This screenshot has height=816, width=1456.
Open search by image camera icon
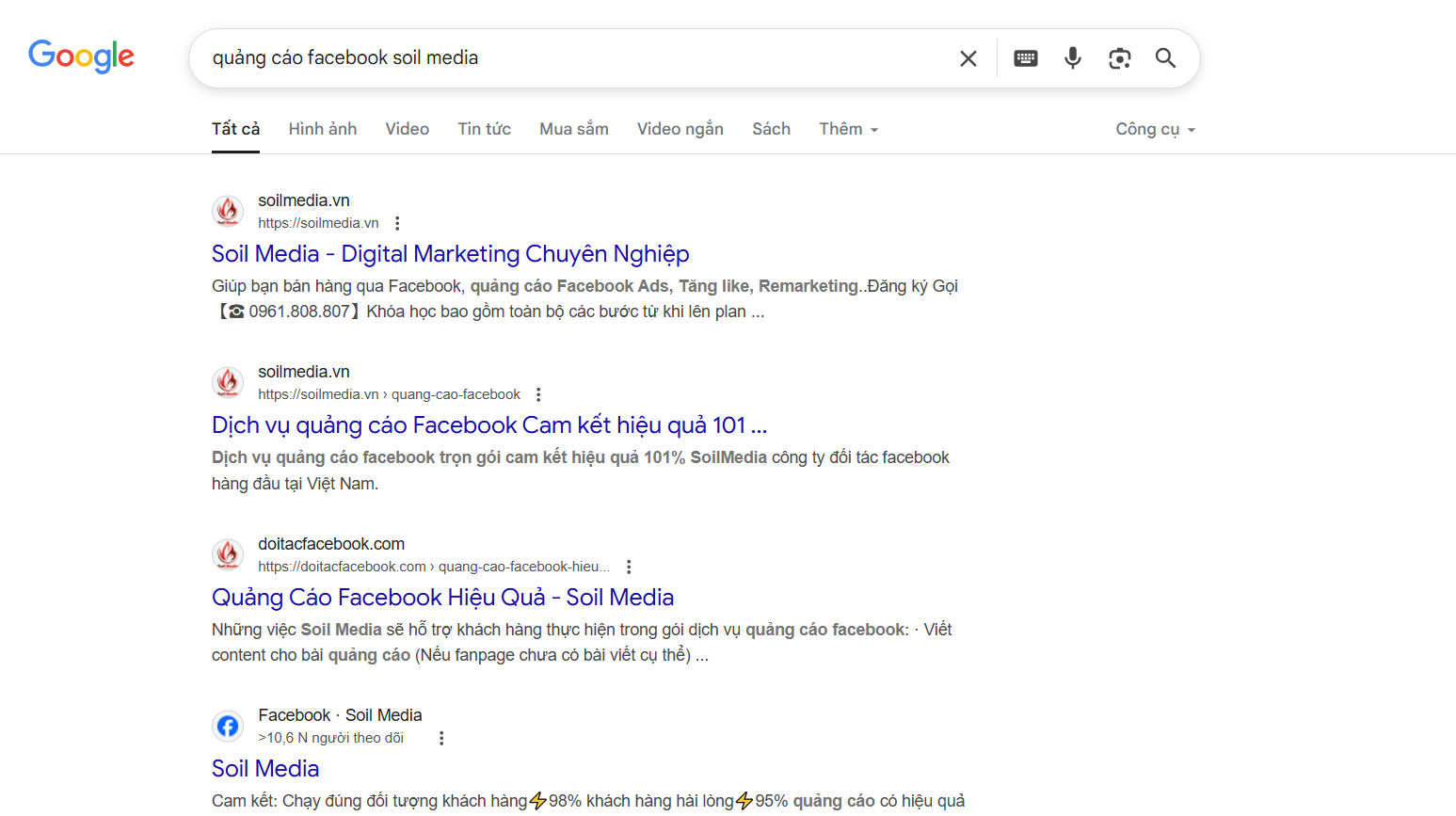click(1119, 58)
